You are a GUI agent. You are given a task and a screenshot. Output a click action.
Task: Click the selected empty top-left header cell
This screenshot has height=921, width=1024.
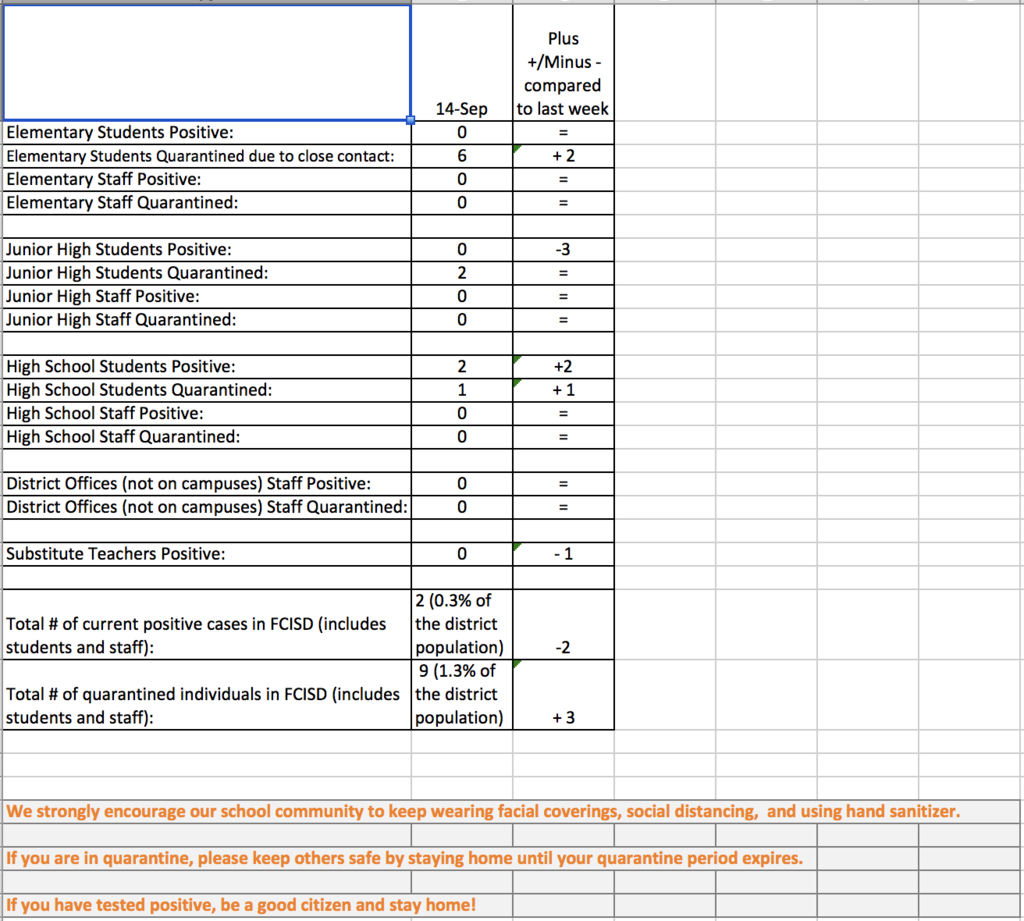(x=207, y=63)
